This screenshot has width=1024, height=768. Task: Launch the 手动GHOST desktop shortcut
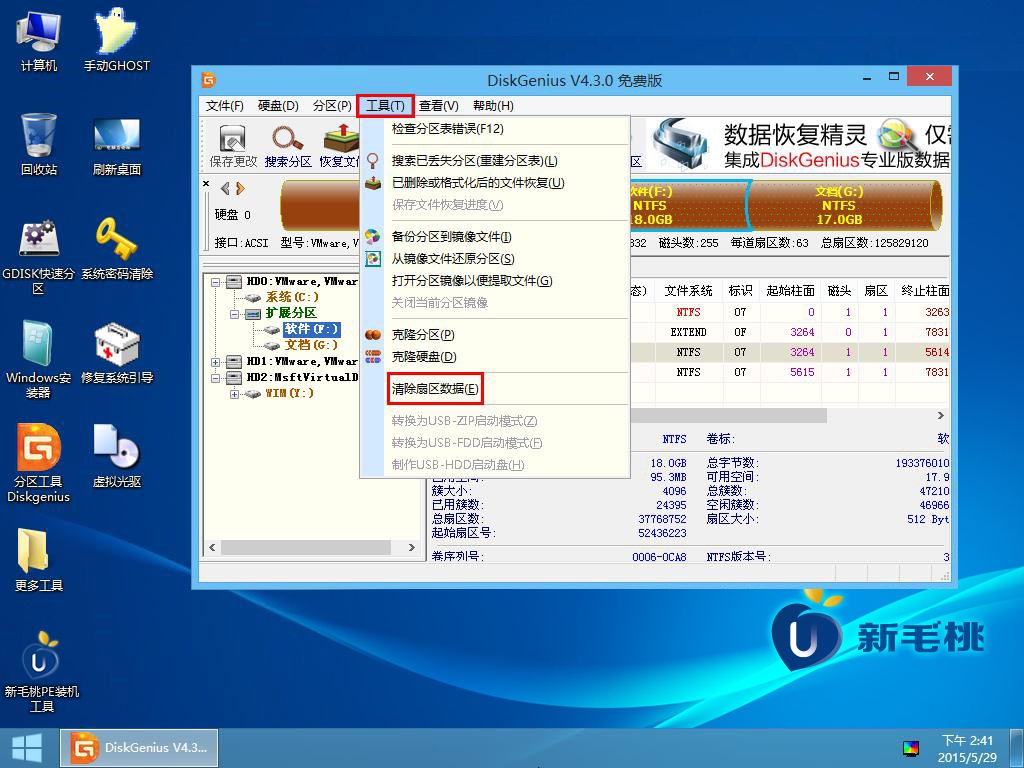click(116, 40)
